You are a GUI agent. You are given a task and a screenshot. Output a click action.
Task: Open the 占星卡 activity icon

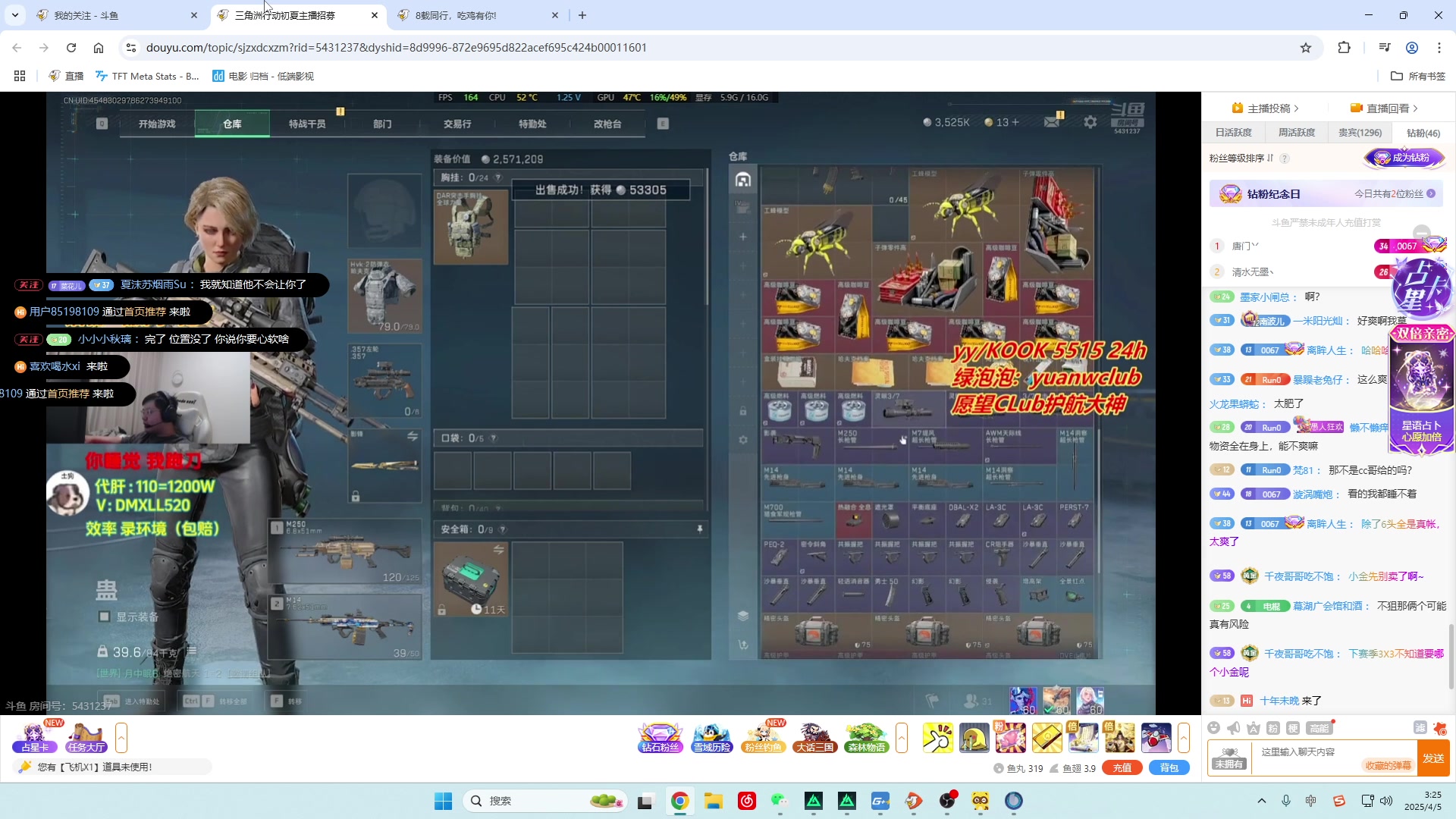click(35, 737)
